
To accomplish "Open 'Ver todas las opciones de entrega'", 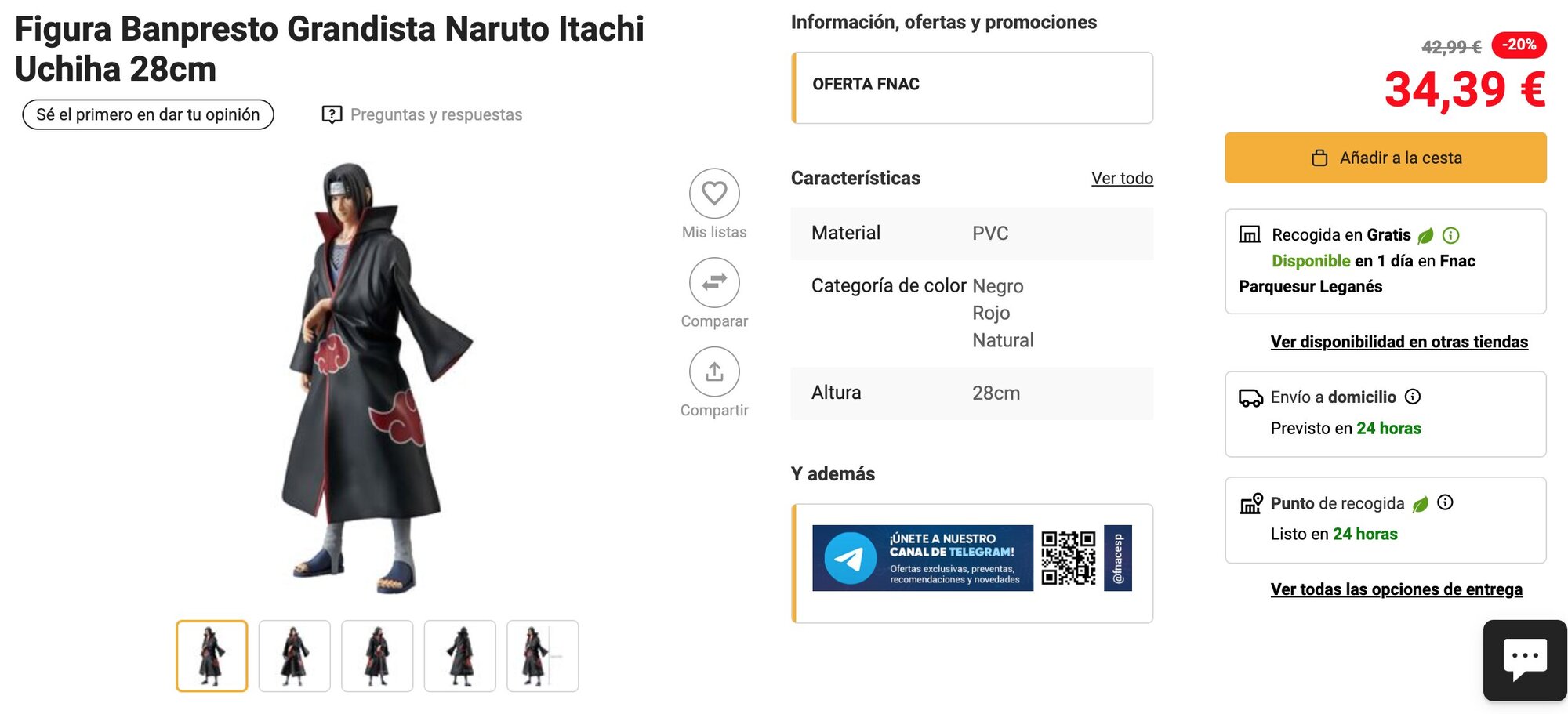I will (x=1396, y=589).
